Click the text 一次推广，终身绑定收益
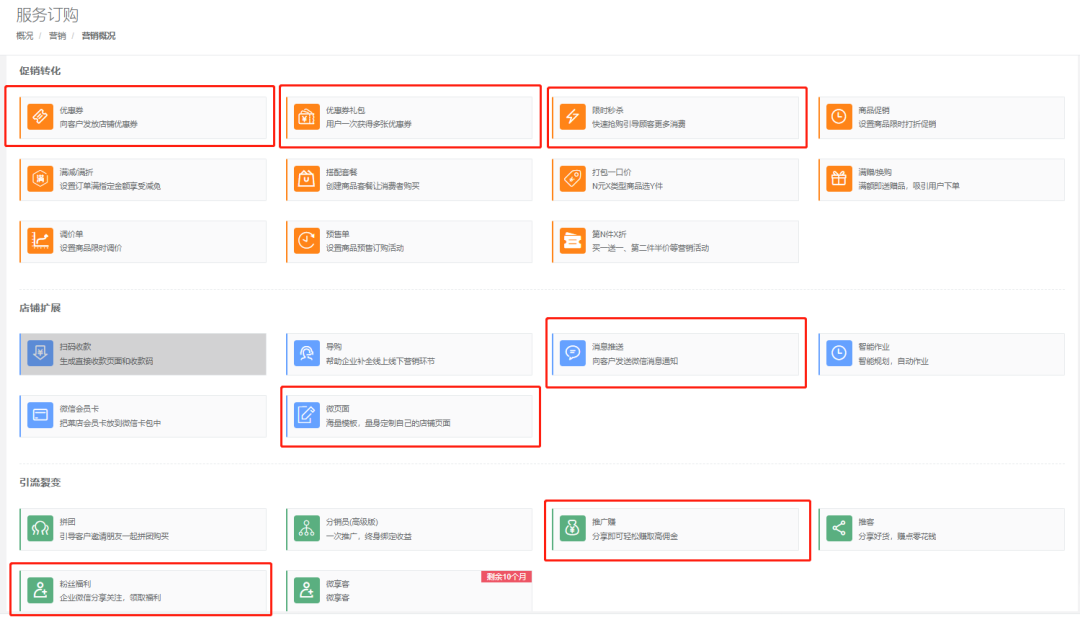Screen dimensions: 1080x617 point(368,536)
